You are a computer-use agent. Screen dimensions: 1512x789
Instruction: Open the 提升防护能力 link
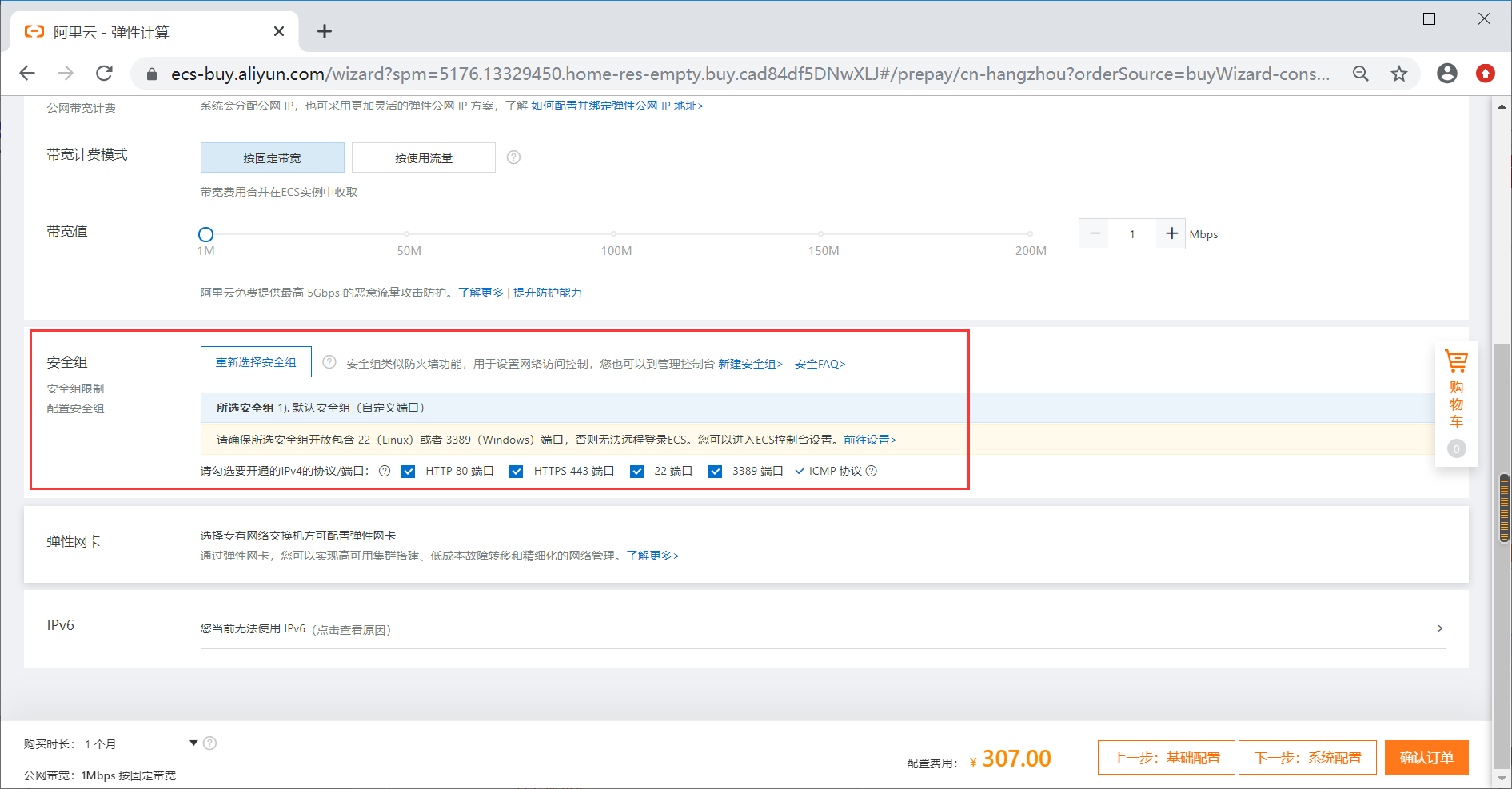point(548,293)
